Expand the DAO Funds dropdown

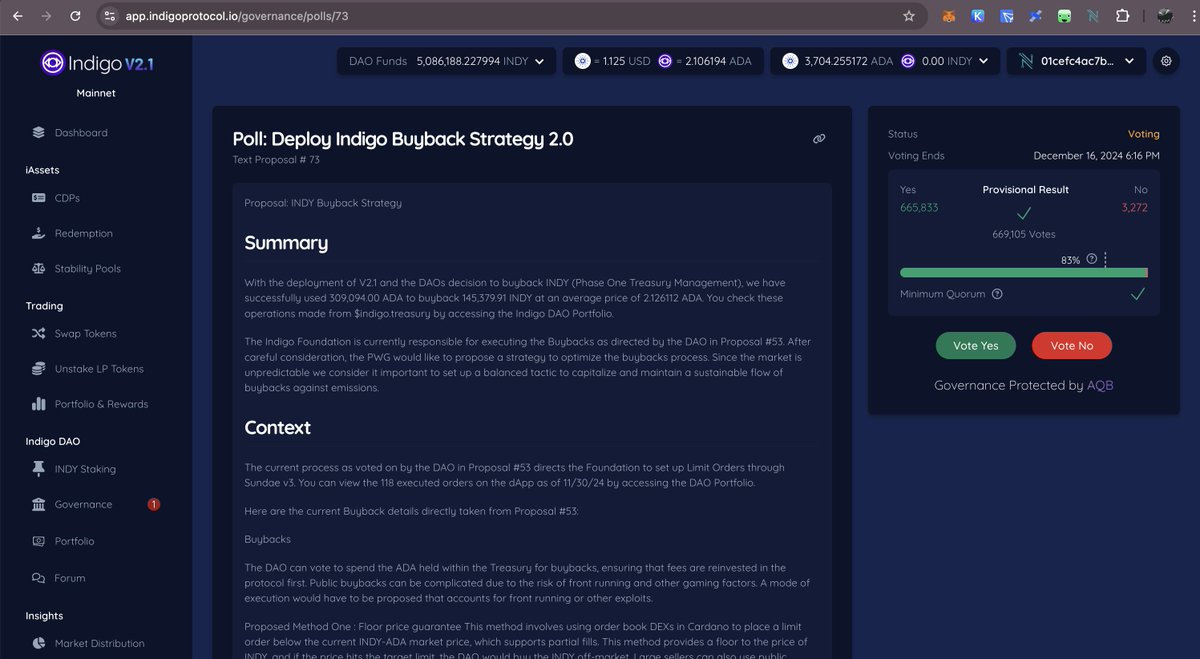click(446, 61)
